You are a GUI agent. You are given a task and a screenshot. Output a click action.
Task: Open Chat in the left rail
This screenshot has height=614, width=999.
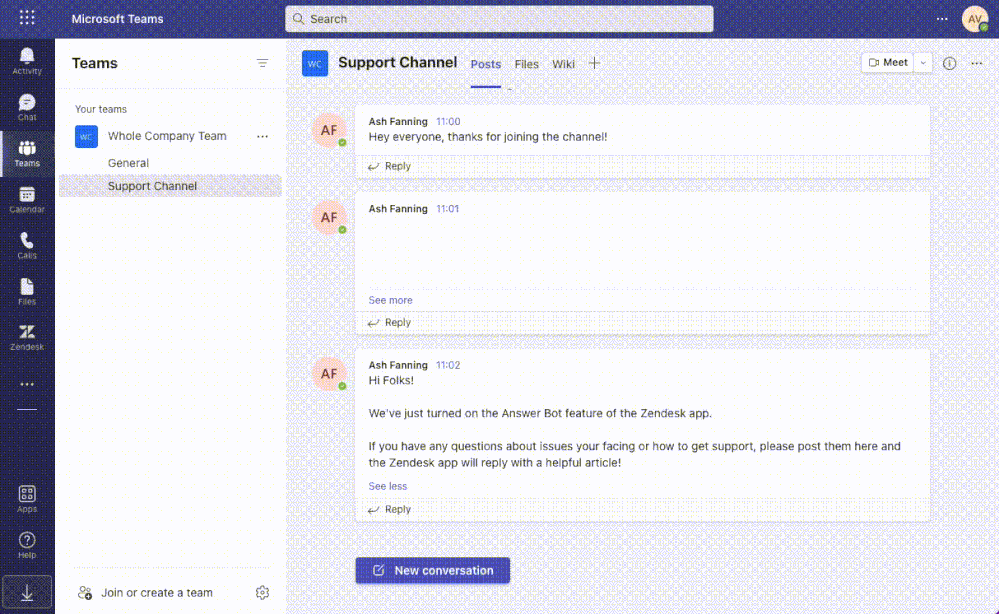point(27,107)
